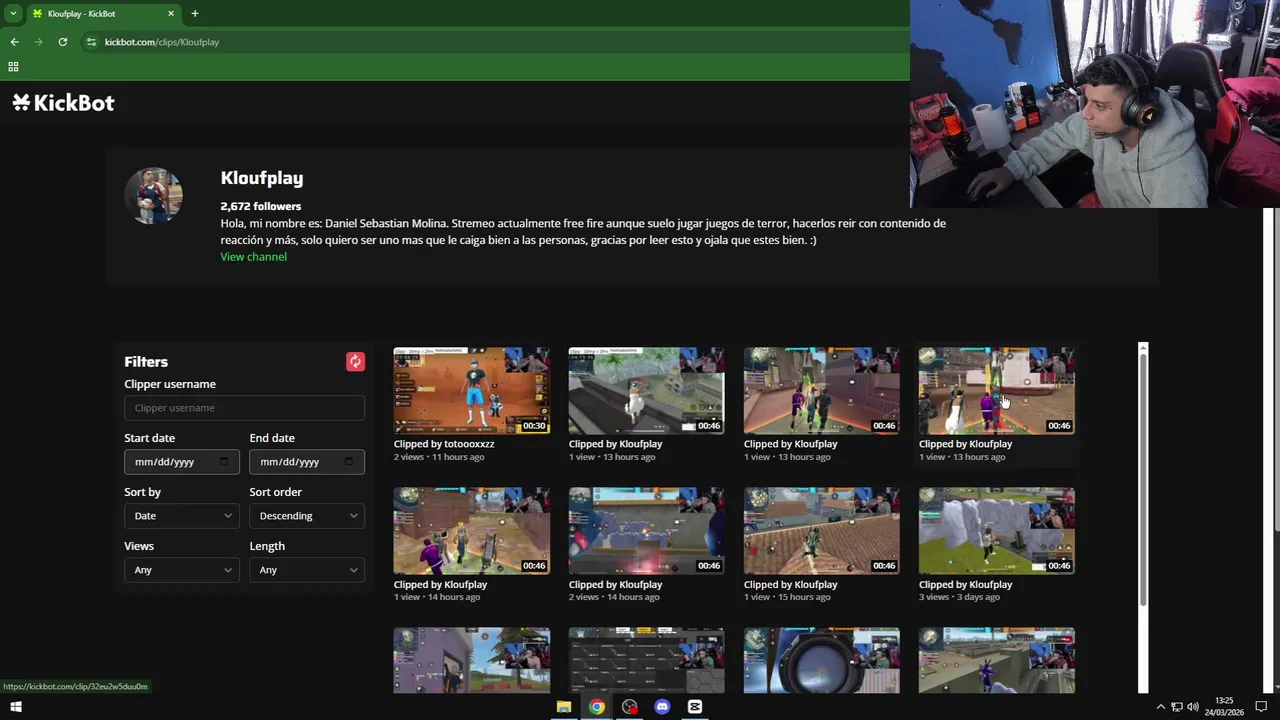Screen dimensions: 1280x720
Task: Show hidden system tray icons
Action: coord(1160,707)
